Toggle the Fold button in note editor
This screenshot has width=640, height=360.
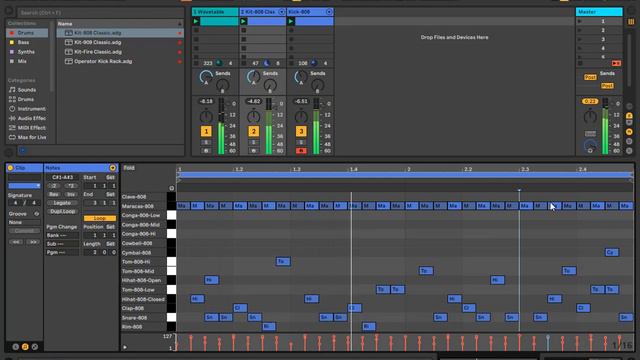129,168
